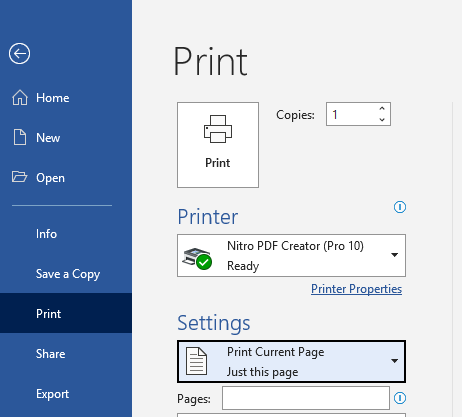The image size is (462, 417).
Task: Click the printer icon in Print button
Action: pyautogui.click(x=218, y=129)
